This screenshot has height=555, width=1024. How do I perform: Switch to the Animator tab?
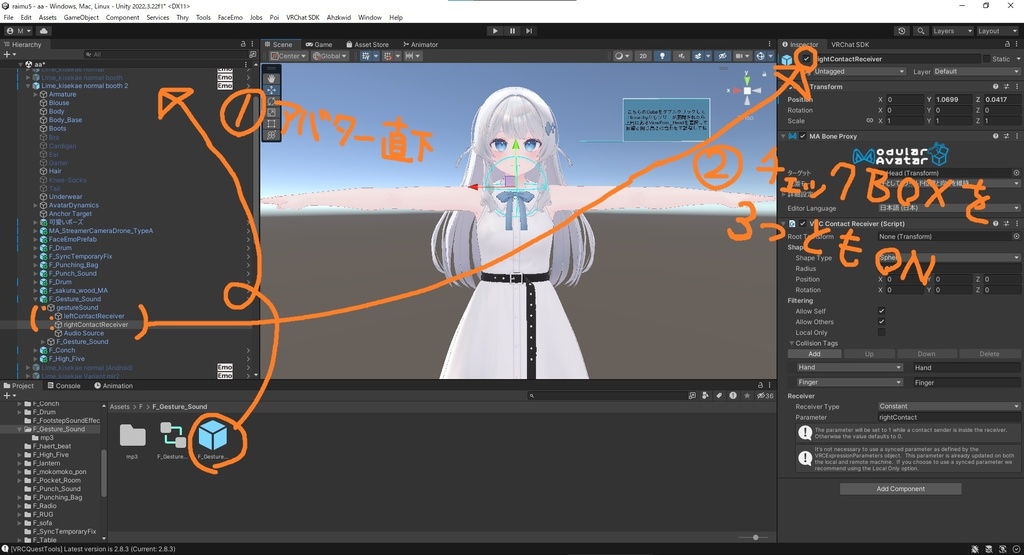tap(420, 44)
